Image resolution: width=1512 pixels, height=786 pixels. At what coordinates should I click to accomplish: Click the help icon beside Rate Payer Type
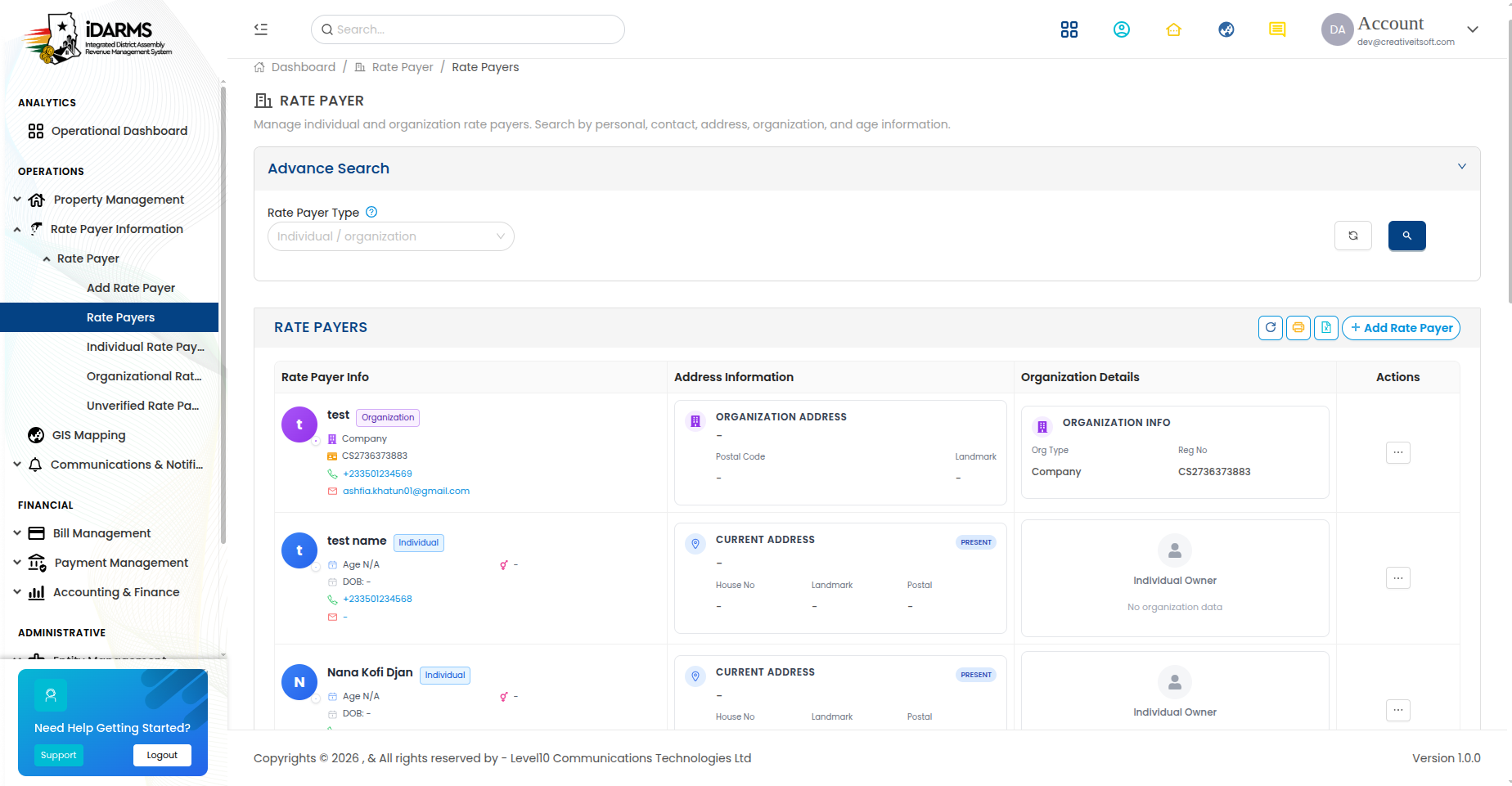point(371,212)
